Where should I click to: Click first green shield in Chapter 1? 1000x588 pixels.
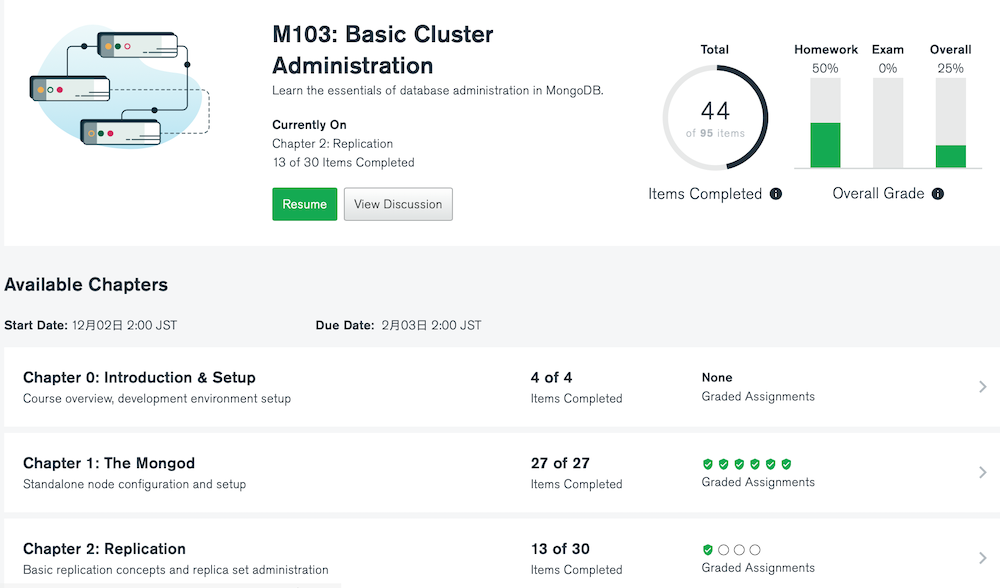point(707,464)
